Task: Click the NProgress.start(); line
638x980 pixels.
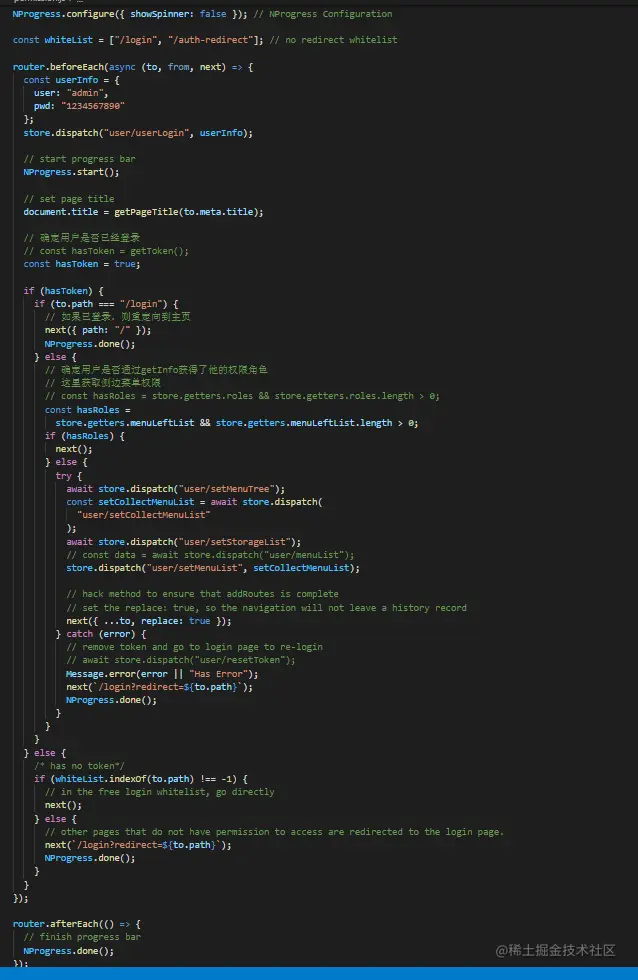Action: tap(71, 172)
